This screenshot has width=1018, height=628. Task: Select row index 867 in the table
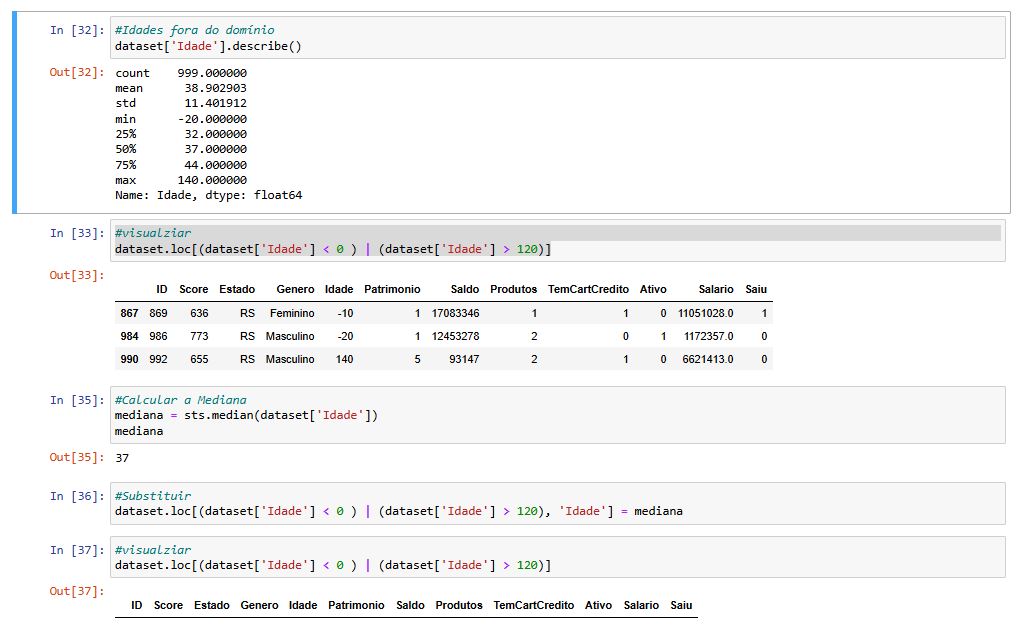point(127,313)
